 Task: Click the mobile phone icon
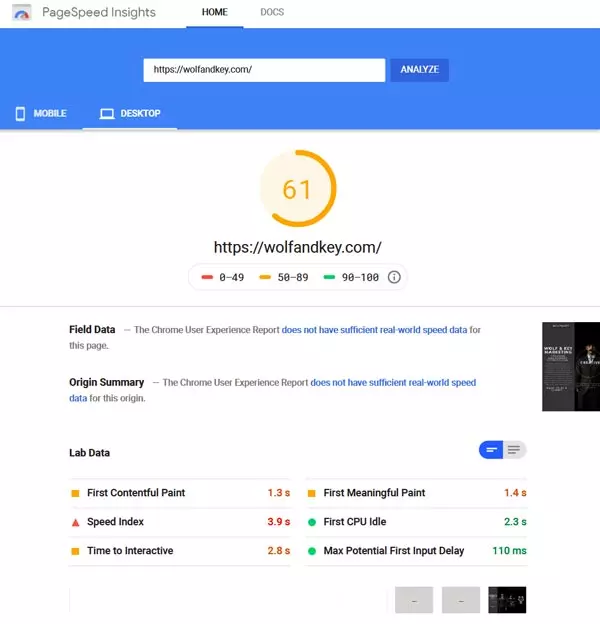coord(20,113)
